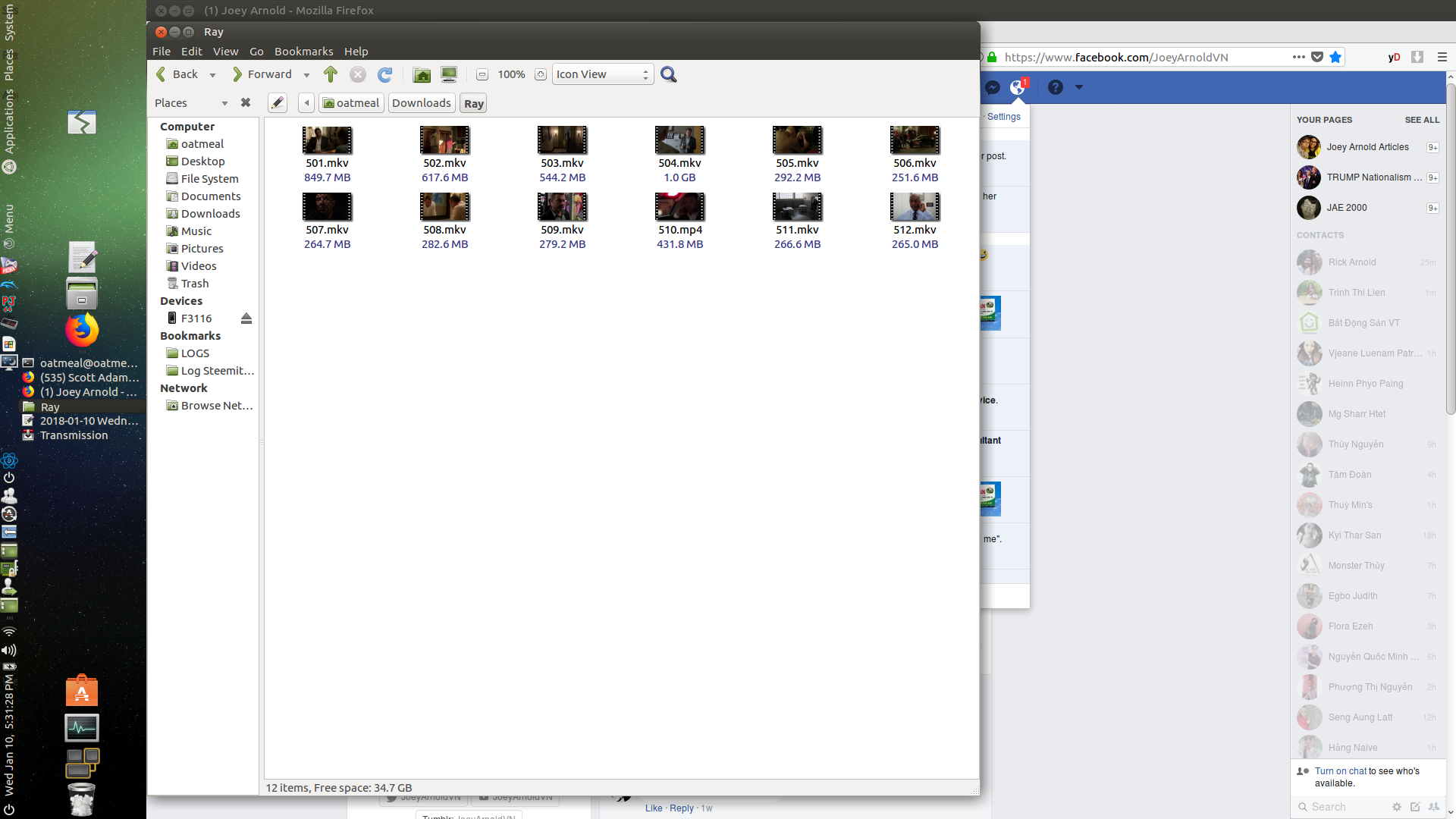
Task: Open the Home folder toolbar icon
Action: pos(422,74)
